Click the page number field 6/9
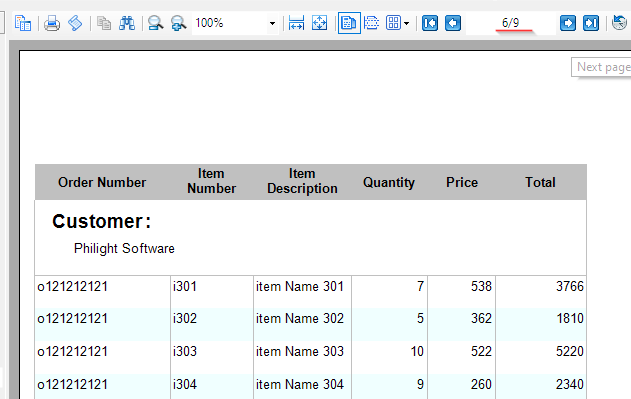The width and height of the screenshot is (631, 399). (x=511, y=23)
